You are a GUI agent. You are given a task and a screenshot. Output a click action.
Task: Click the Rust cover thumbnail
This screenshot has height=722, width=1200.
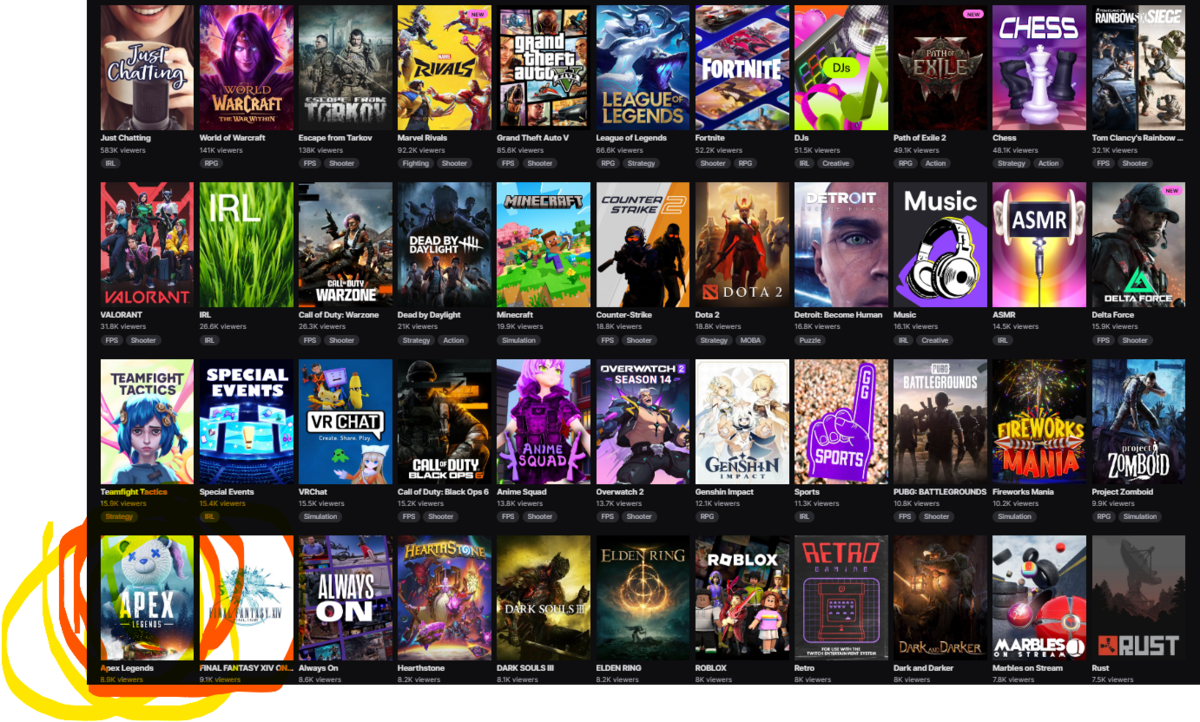[1138, 598]
